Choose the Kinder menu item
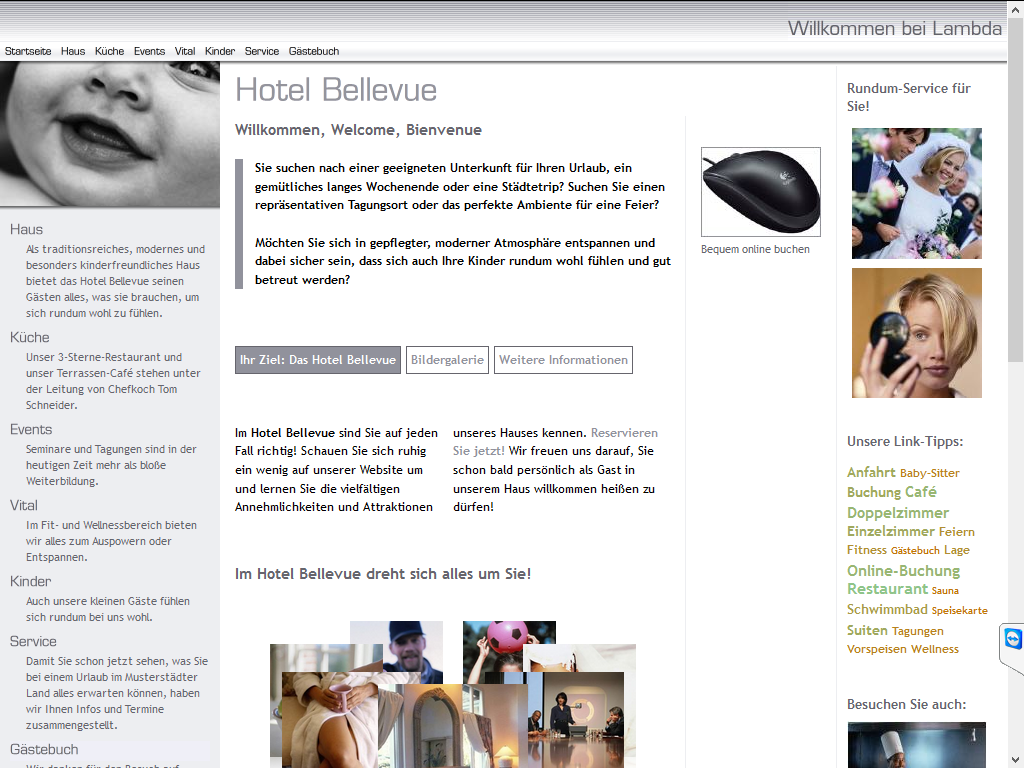Screen dimensions: 1024x768 (219, 51)
